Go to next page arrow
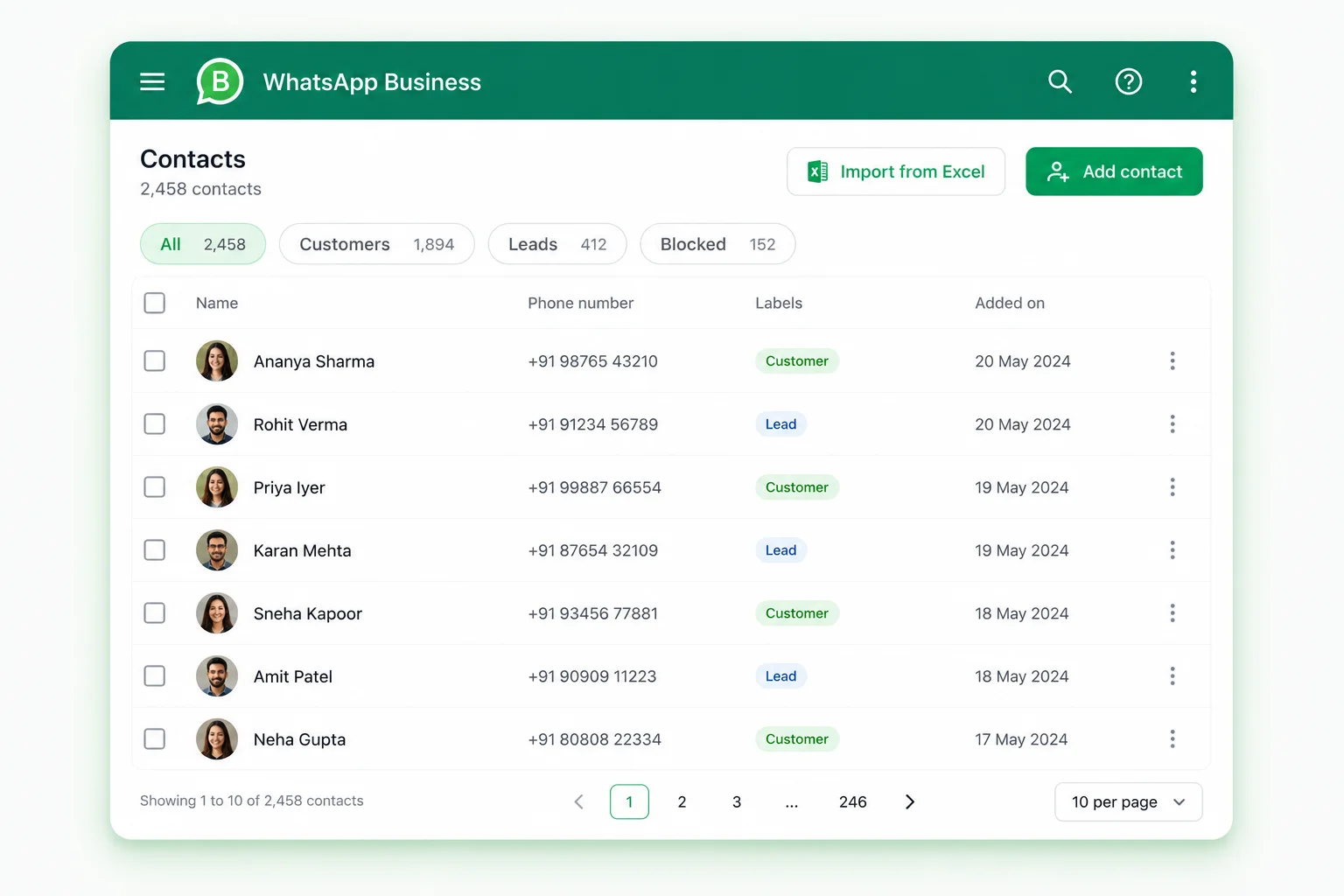Viewport: 1344px width, 896px height. tap(909, 801)
